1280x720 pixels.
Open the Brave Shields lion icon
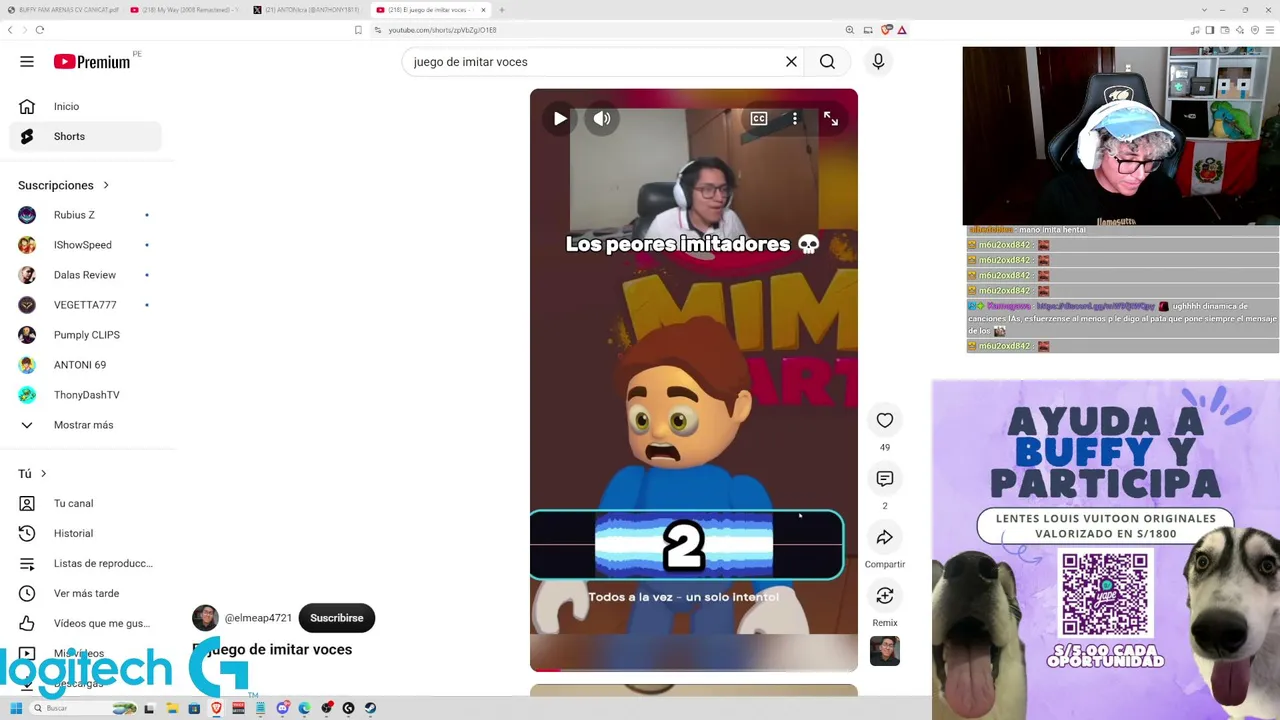886,30
